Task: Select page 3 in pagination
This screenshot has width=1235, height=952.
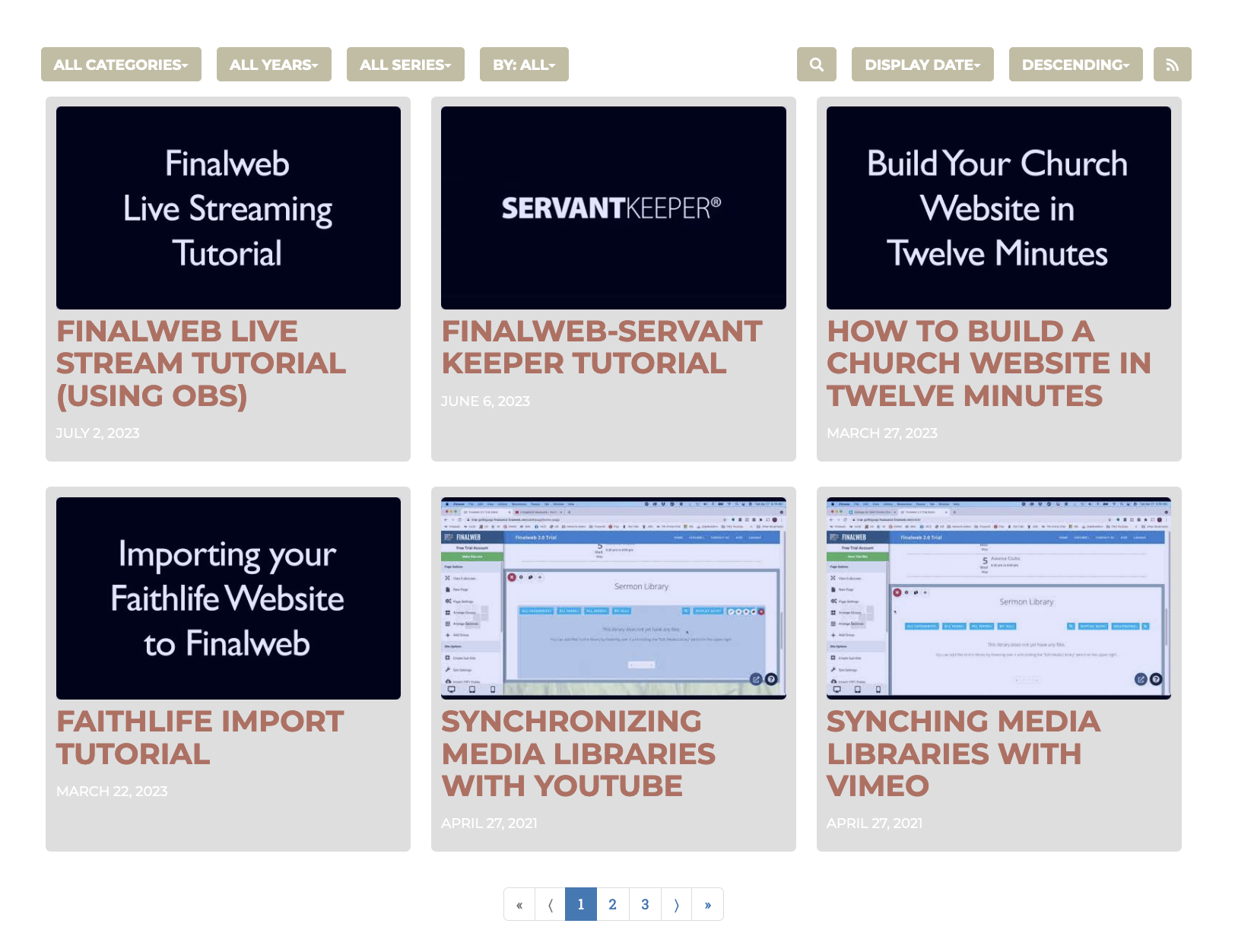Action: [645, 904]
